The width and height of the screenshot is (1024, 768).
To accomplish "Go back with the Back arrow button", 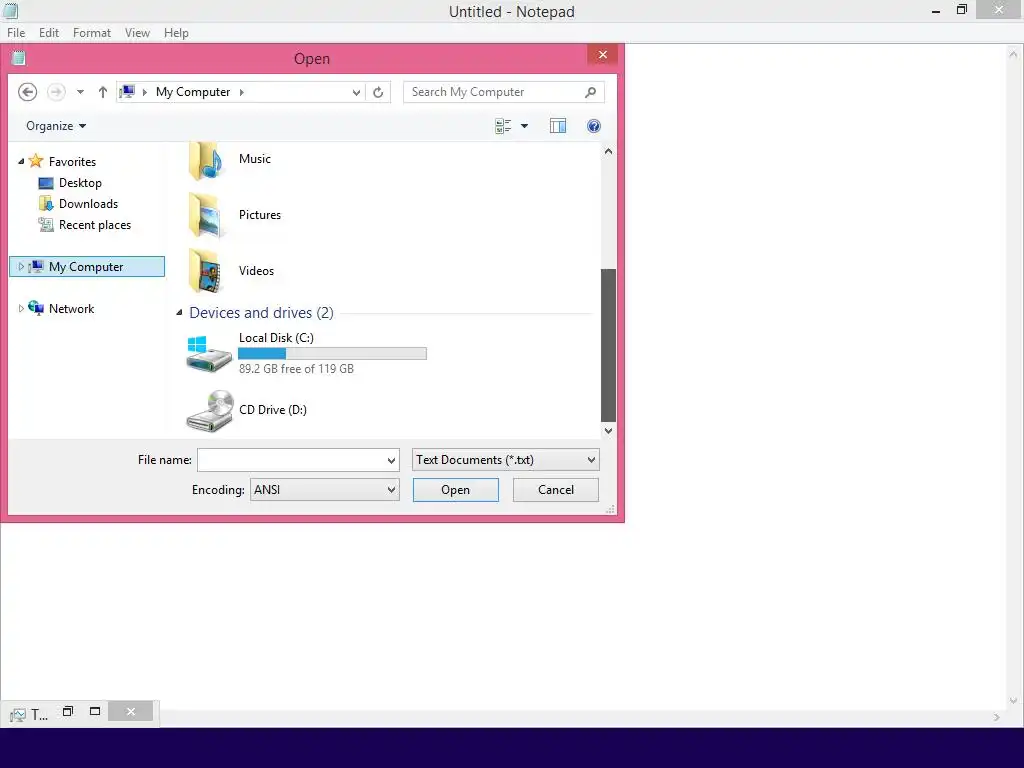I will tap(27, 92).
